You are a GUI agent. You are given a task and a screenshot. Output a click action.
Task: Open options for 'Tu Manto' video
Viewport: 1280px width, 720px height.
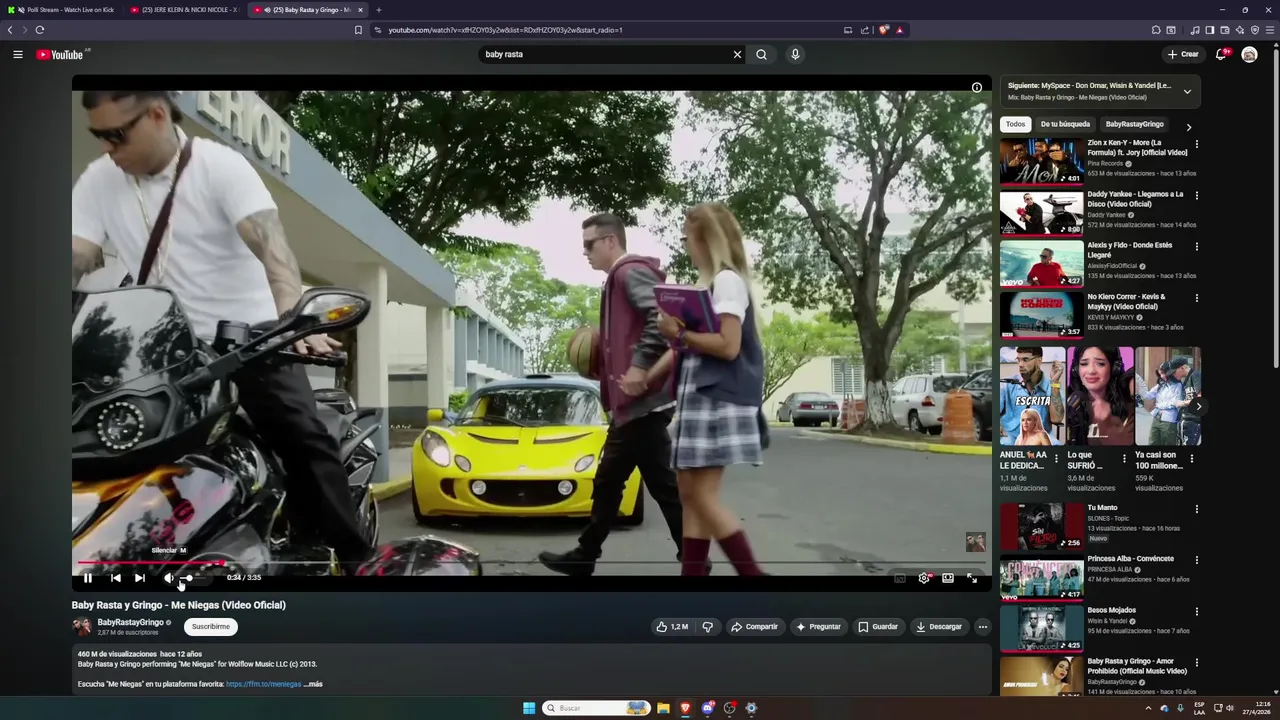point(1196,509)
